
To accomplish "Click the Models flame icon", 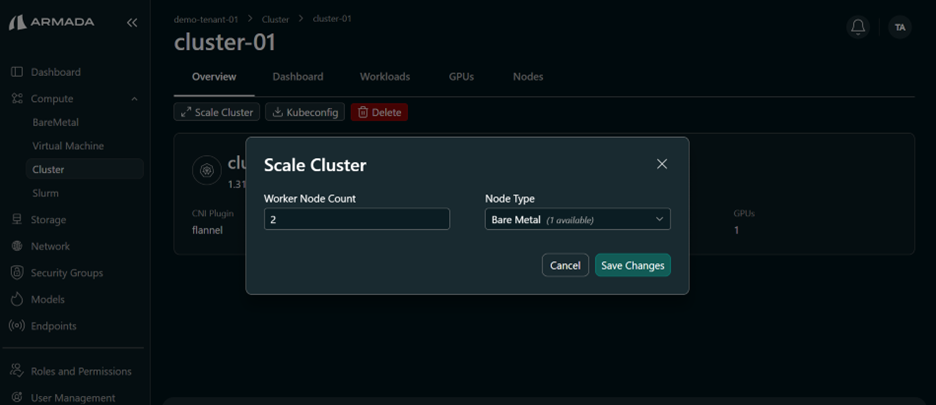I will tap(17, 299).
